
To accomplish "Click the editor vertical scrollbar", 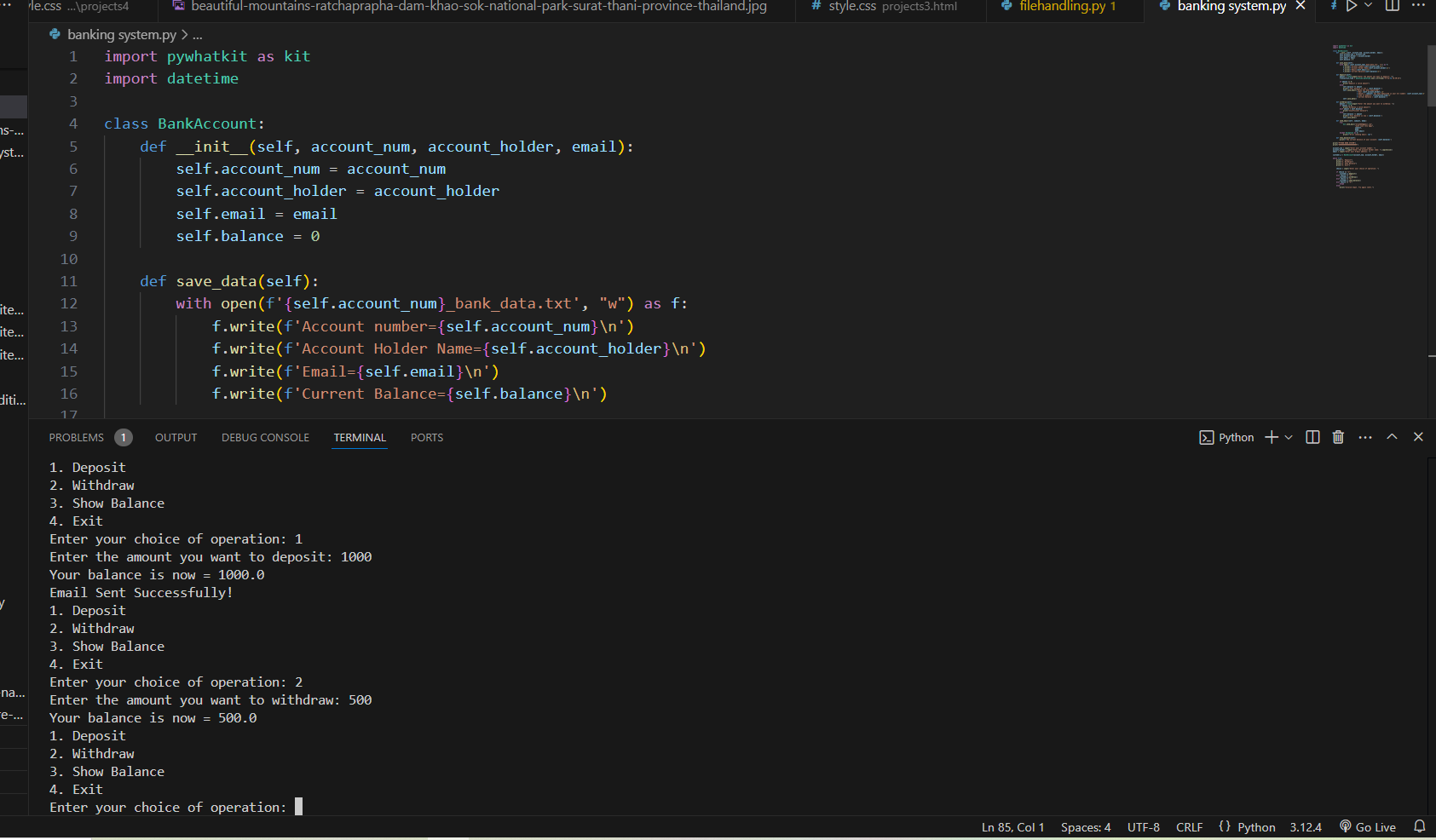I will click(1432, 75).
